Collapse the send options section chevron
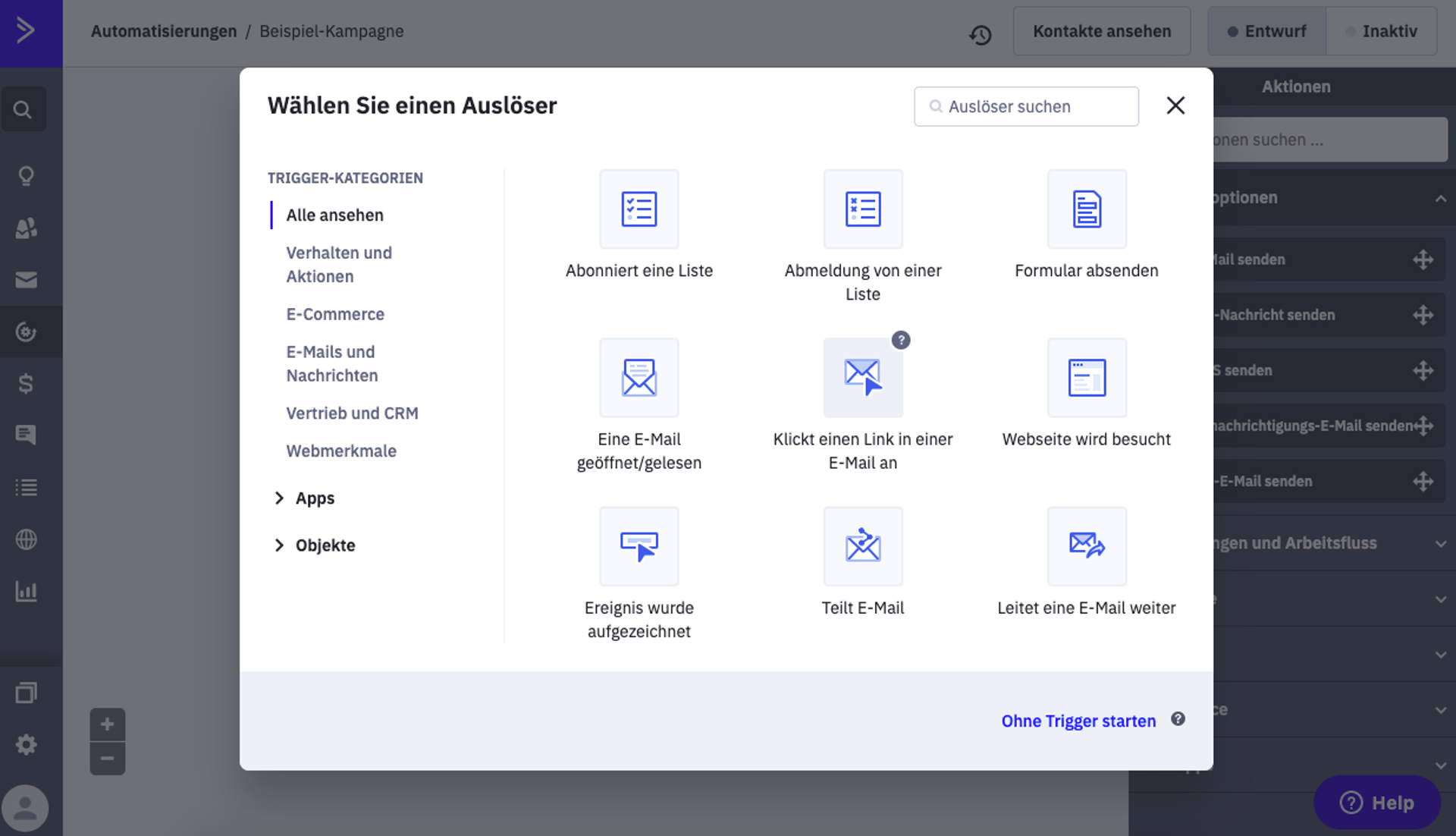The height and width of the screenshot is (836, 1456). [1440, 198]
